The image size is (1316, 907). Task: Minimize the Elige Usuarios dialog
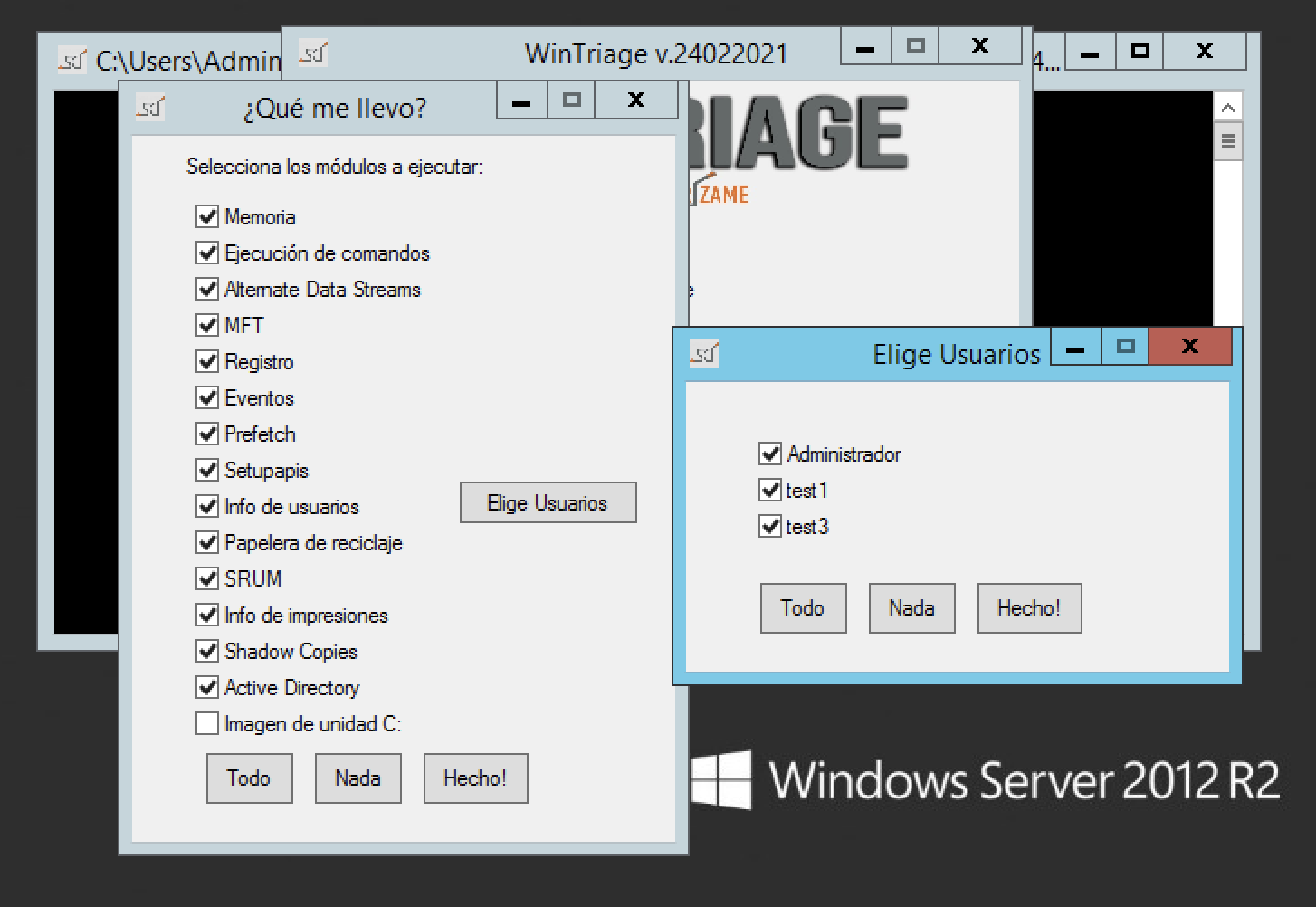1076,346
